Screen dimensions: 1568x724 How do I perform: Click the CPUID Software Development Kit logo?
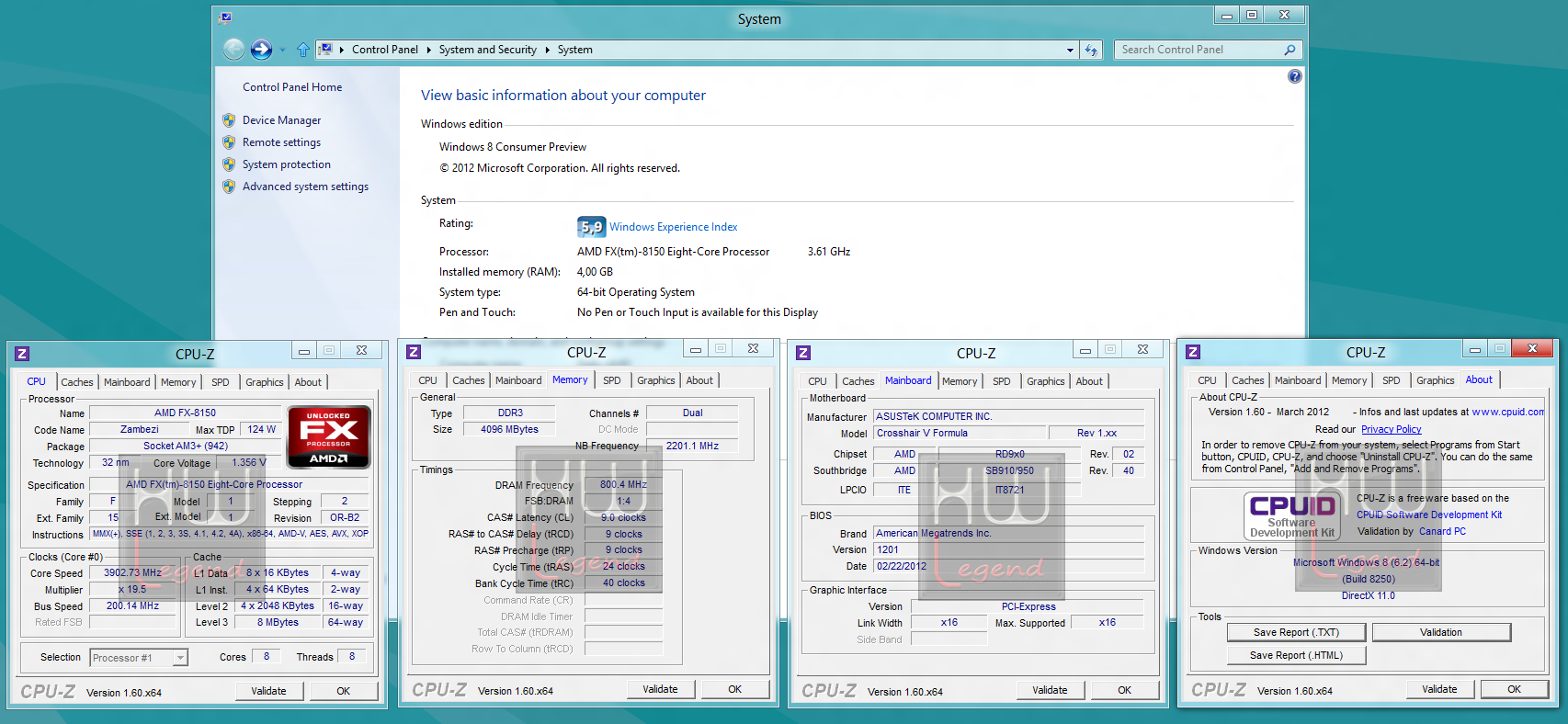1292,516
